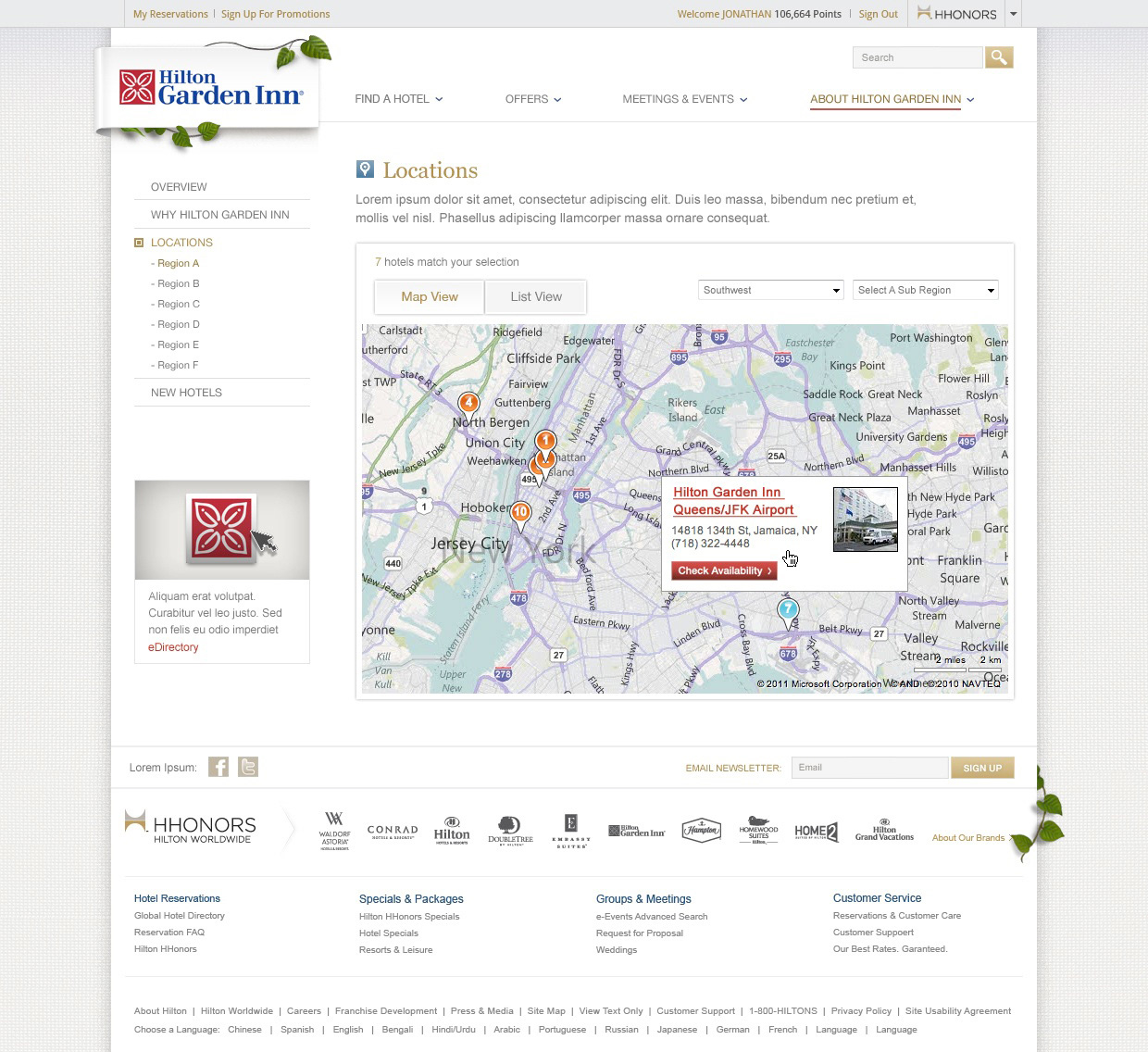The width and height of the screenshot is (1148, 1052).
Task: Click the Conrad brand logo
Action: tap(393, 832)
